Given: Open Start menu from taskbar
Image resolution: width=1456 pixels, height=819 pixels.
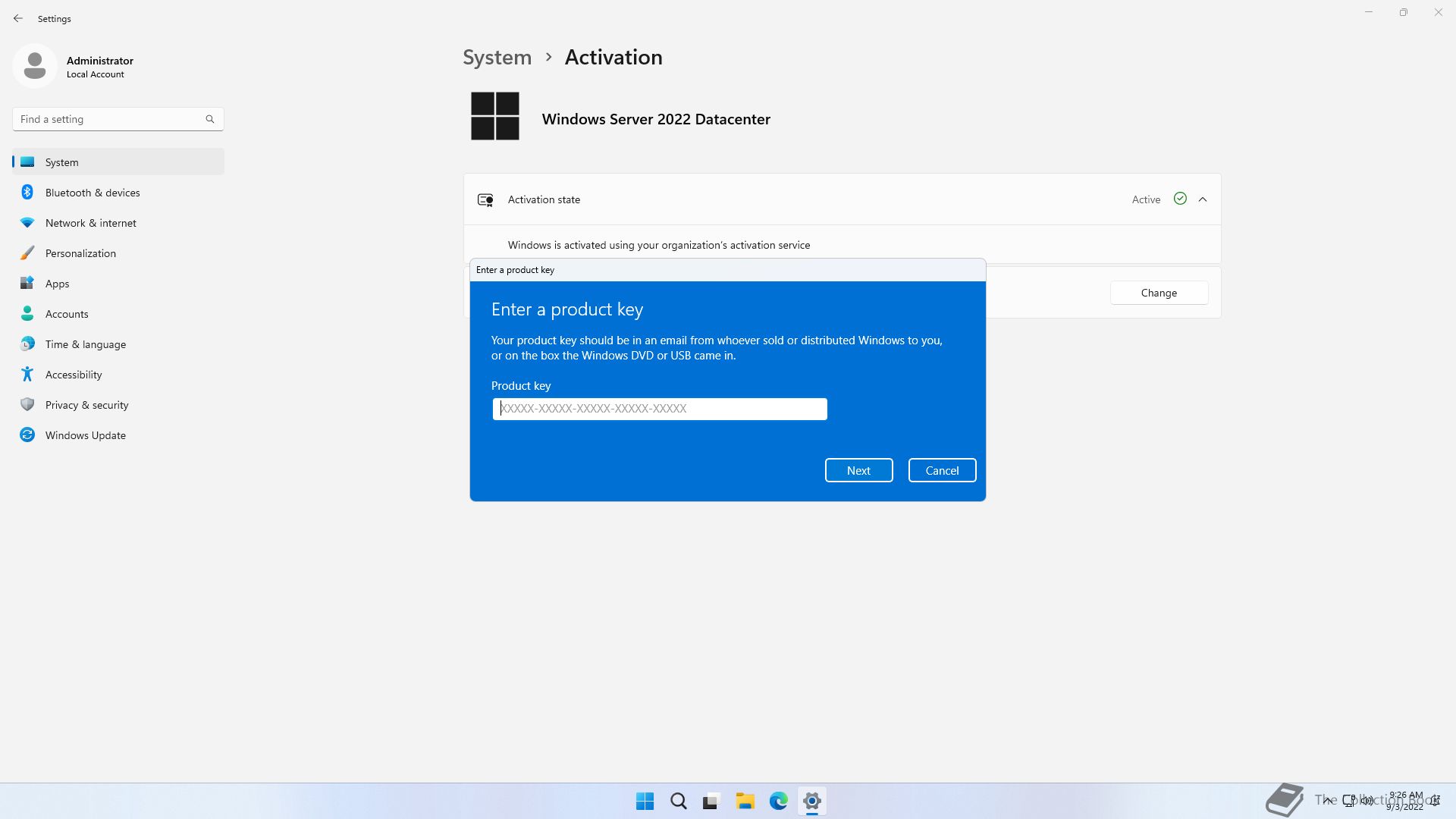Looking at the screenshot, I should click(x=645, y=801).
